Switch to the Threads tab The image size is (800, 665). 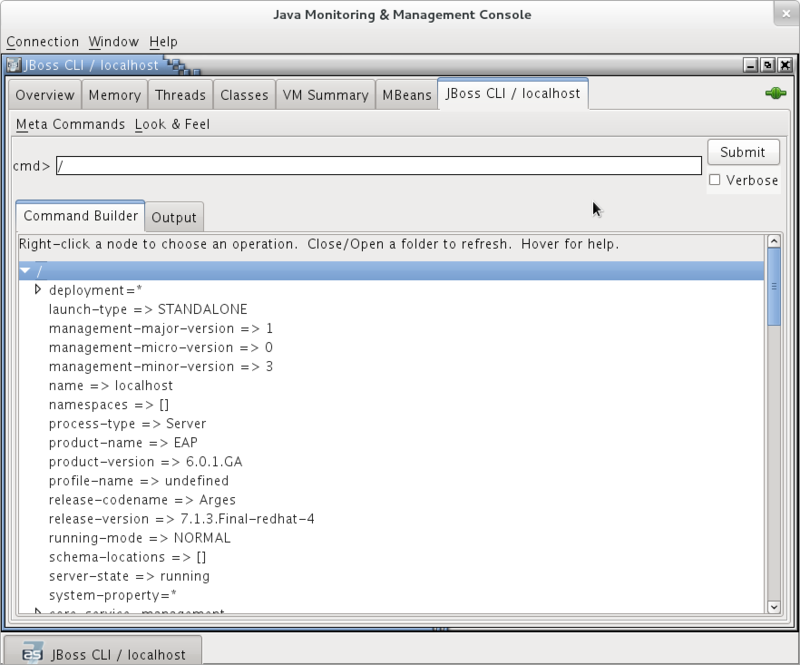[181, 95]
